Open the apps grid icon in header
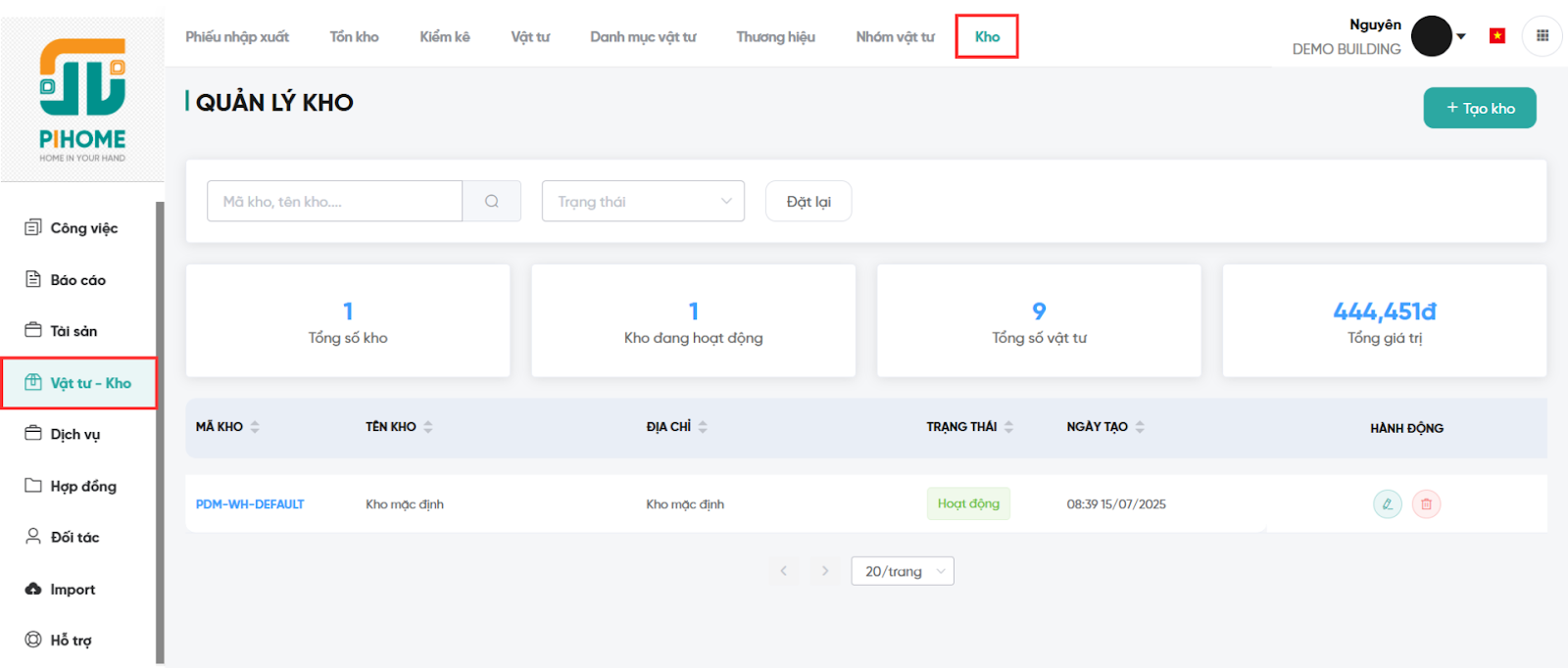The width and height of the screenshot is (1568, 668). [1542, 36]
